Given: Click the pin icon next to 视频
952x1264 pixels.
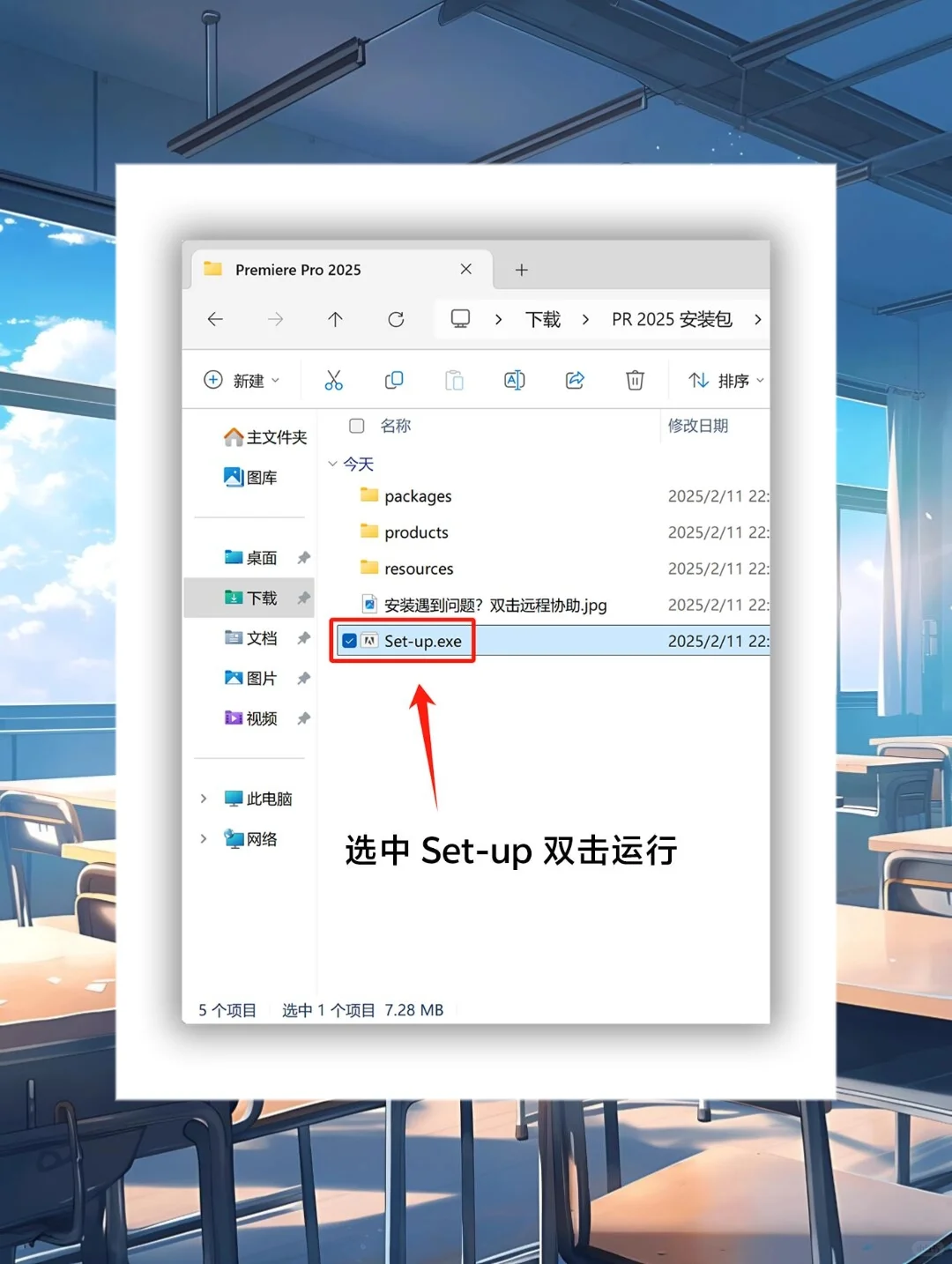Looking at the screenshot, I should click(303, 718).
